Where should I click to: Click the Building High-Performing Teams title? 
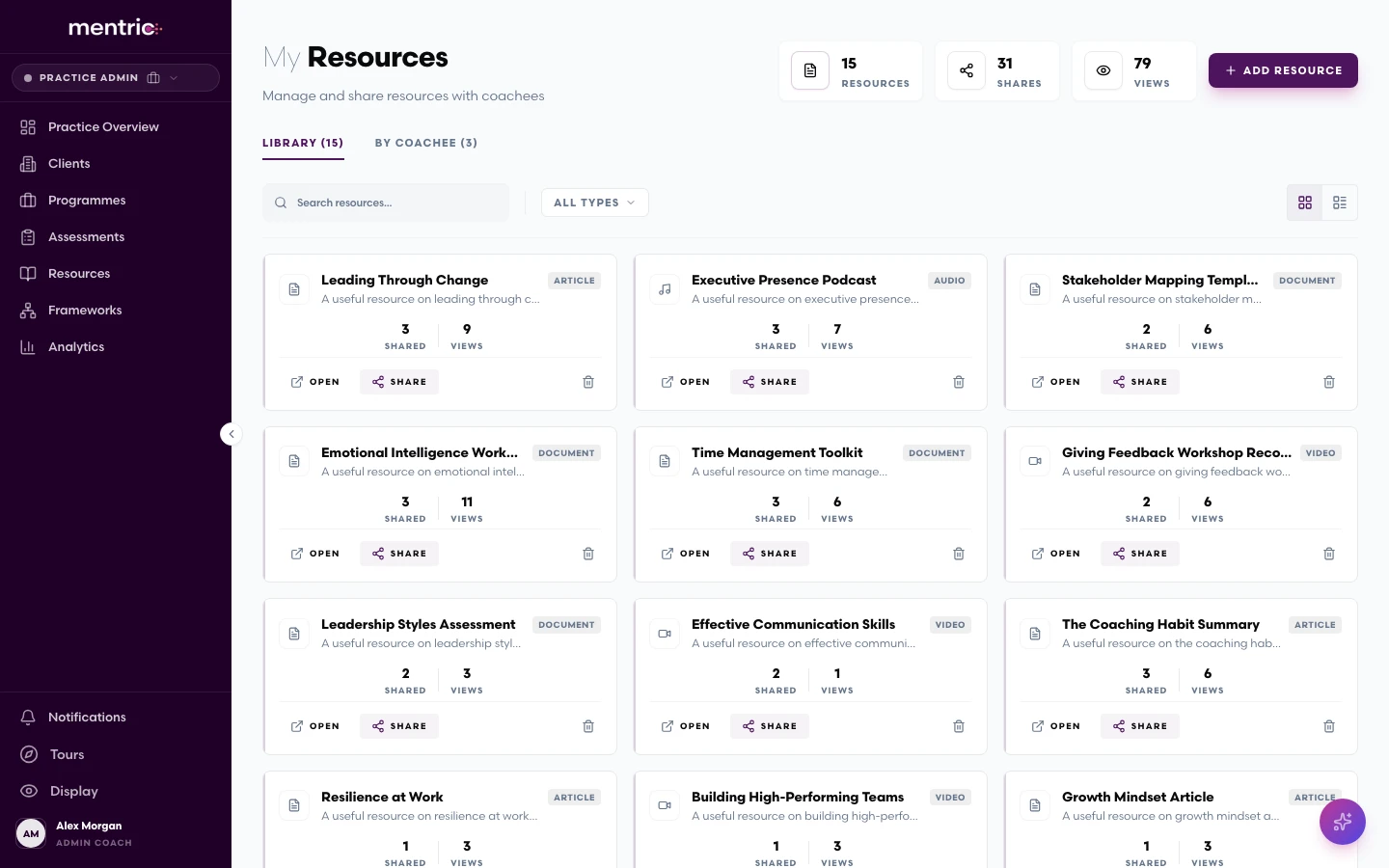798,797
